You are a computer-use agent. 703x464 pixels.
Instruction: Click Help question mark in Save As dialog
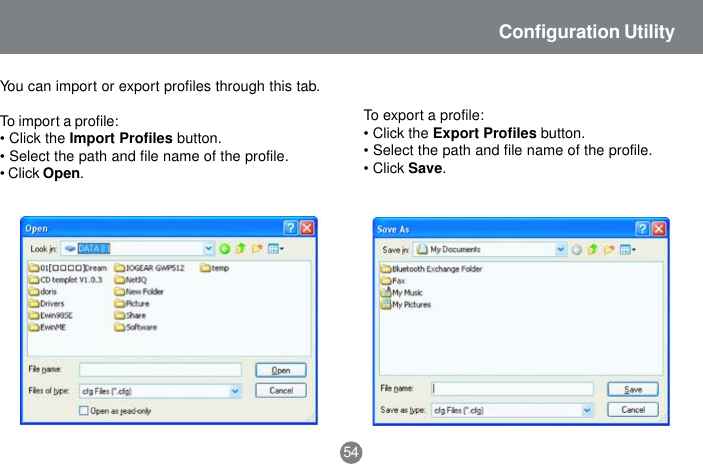[x=642, y=229]
